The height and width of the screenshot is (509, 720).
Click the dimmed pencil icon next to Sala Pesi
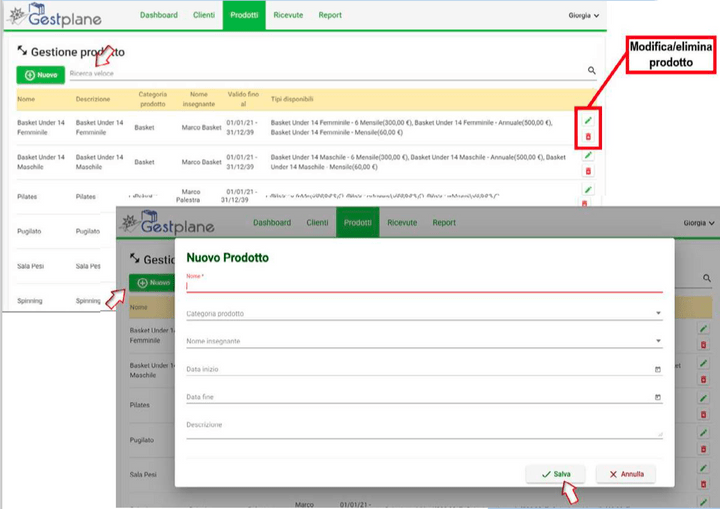703,468
